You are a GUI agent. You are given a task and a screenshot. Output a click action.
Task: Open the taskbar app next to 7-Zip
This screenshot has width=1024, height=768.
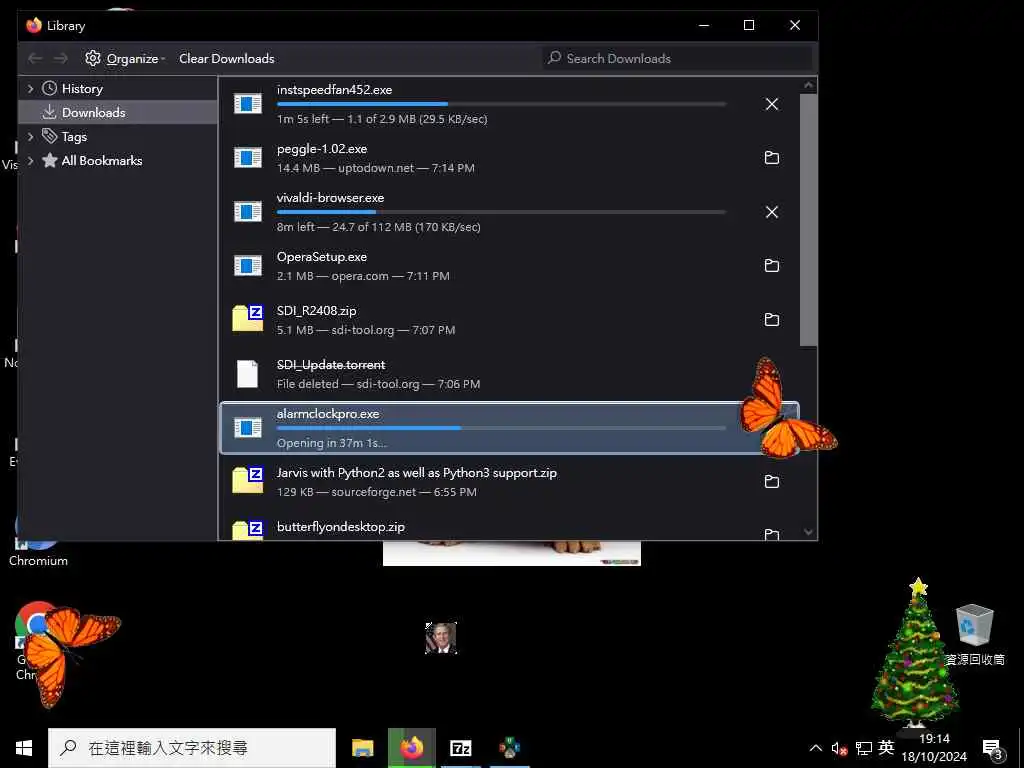(x=509, y=748)
